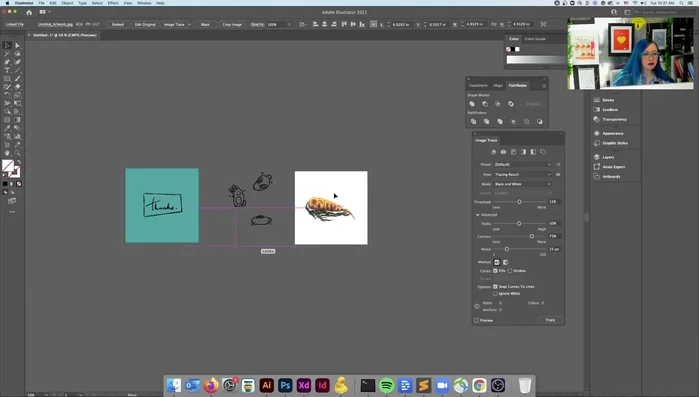Click Minus Front in Pathfinder
Screen dimensions: 699x397
click(x=485, y=104)
